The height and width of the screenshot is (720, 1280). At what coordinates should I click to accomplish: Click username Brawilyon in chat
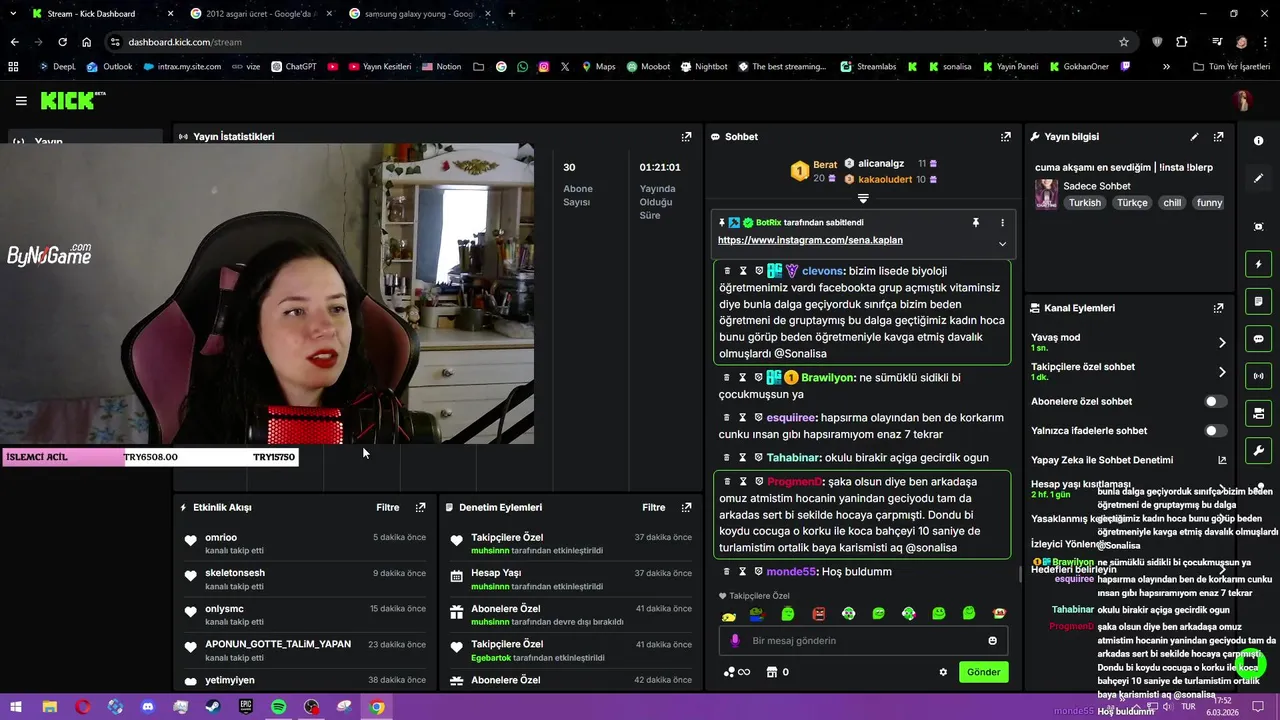[x=827, y=378]
